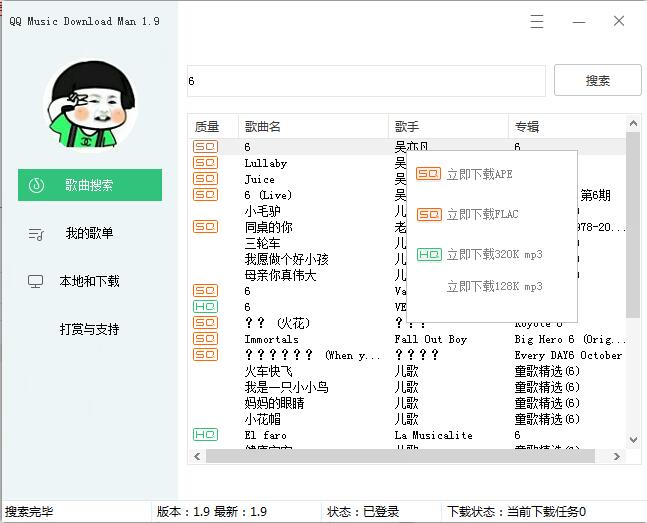Viewport: 647px width, 523px height.
Task: Click the vertical scrollbar down arrow
Action: (x=633, y=440)
